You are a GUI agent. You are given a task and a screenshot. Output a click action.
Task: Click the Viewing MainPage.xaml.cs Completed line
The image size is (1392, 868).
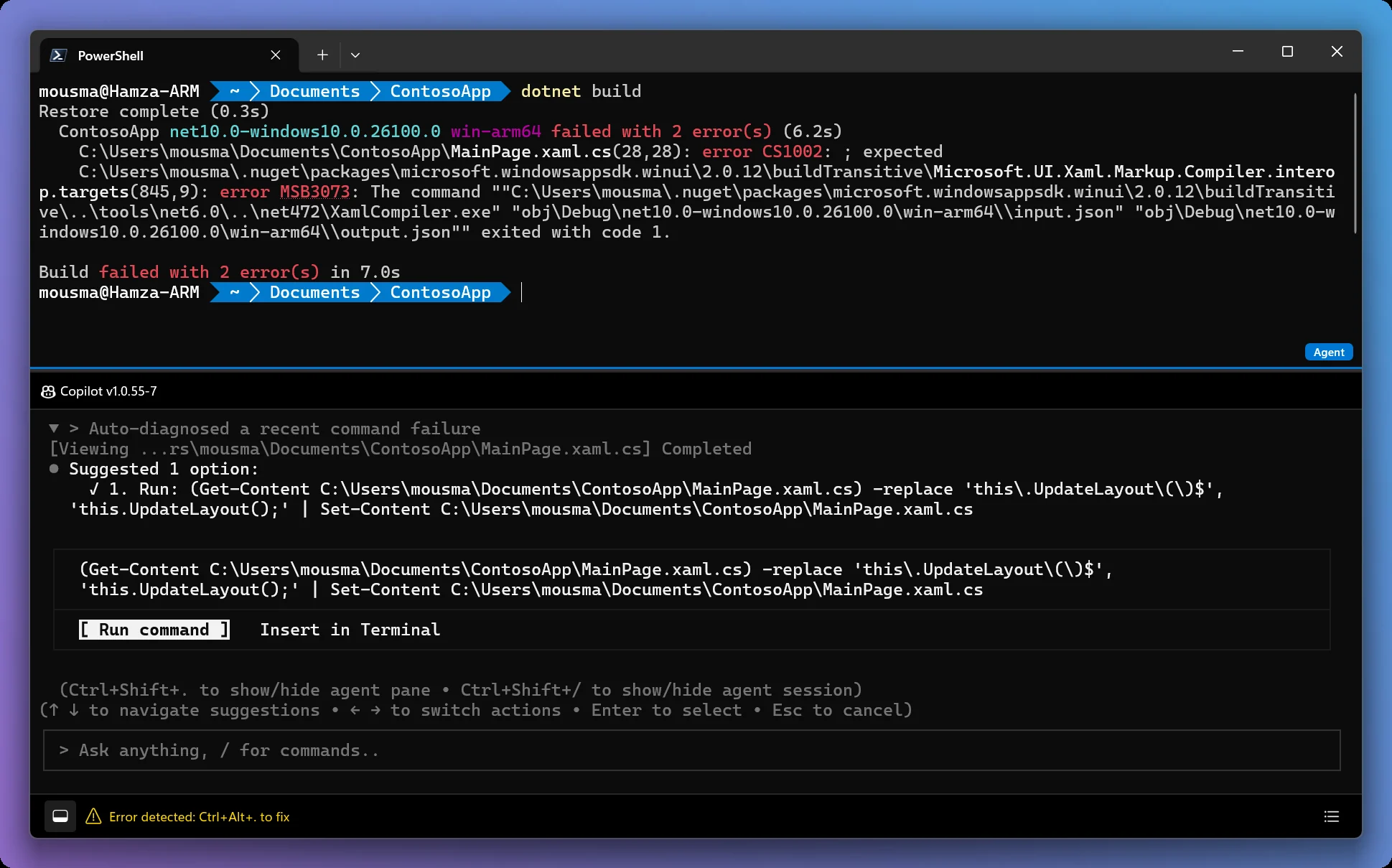[401, 449]
